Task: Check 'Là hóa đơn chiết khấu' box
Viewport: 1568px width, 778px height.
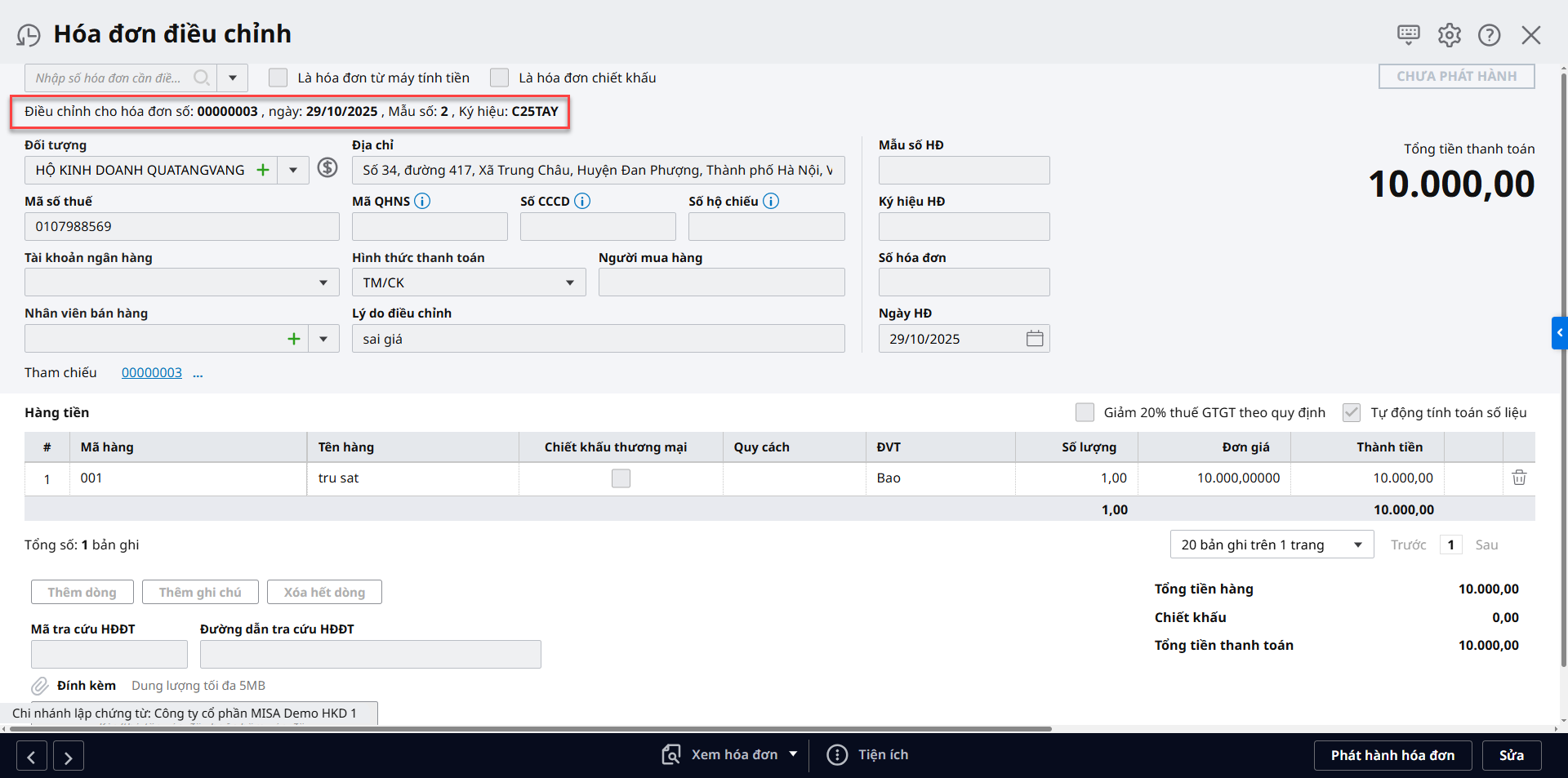Action: [x=499, y=78]
